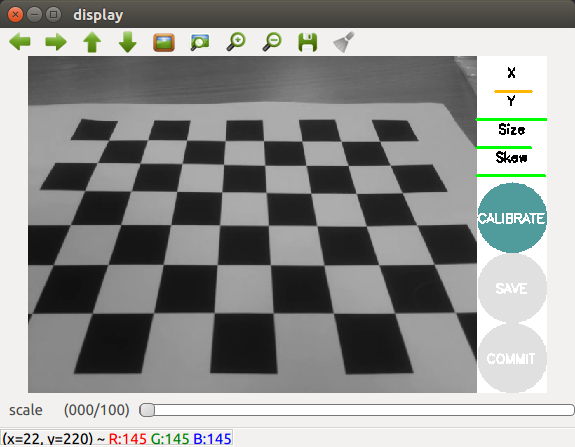
Task: Click the Size progress indicator label
Action: click(x=512, y=129)
